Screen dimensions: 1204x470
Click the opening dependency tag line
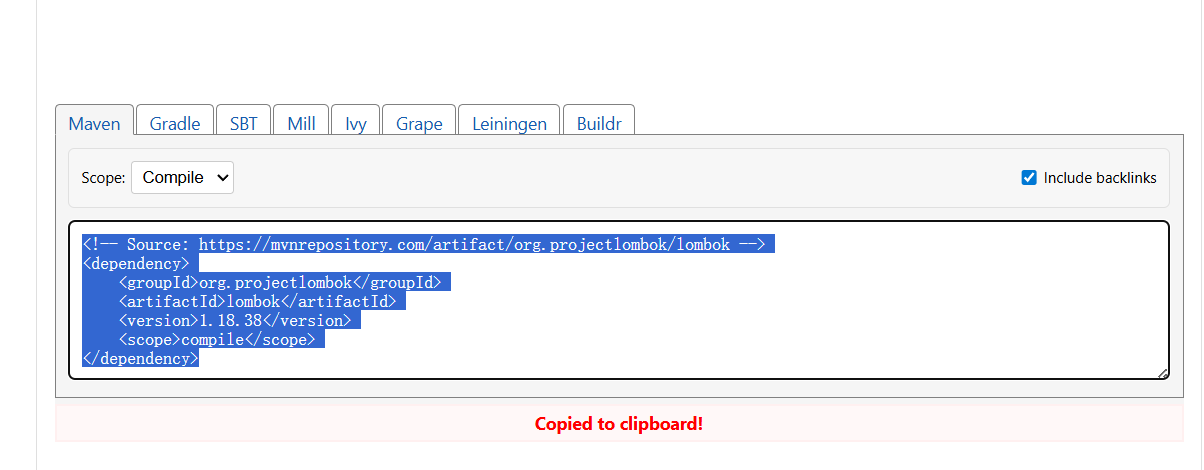pyautogui.click(x=136, y=264)
